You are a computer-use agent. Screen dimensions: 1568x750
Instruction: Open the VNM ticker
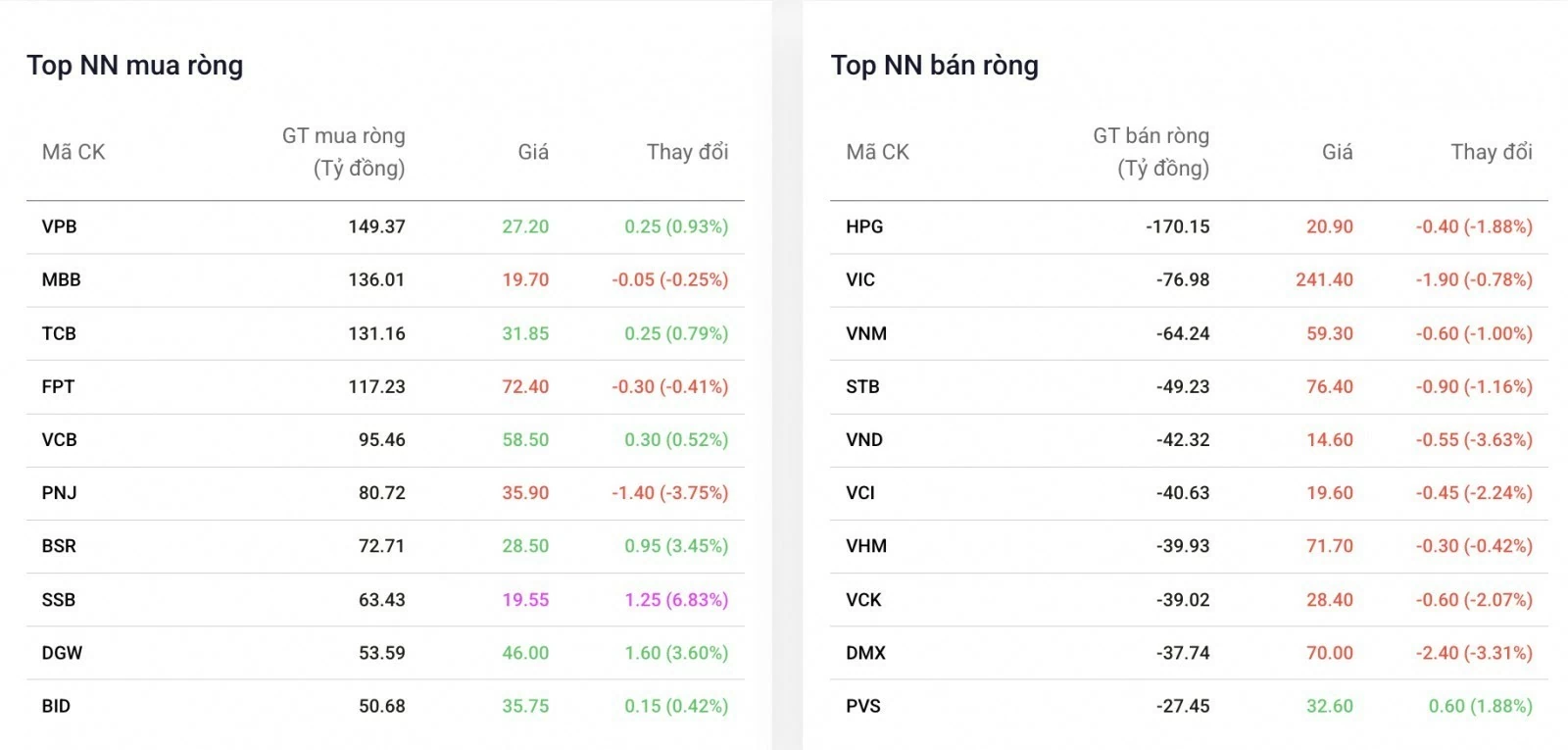866,333
